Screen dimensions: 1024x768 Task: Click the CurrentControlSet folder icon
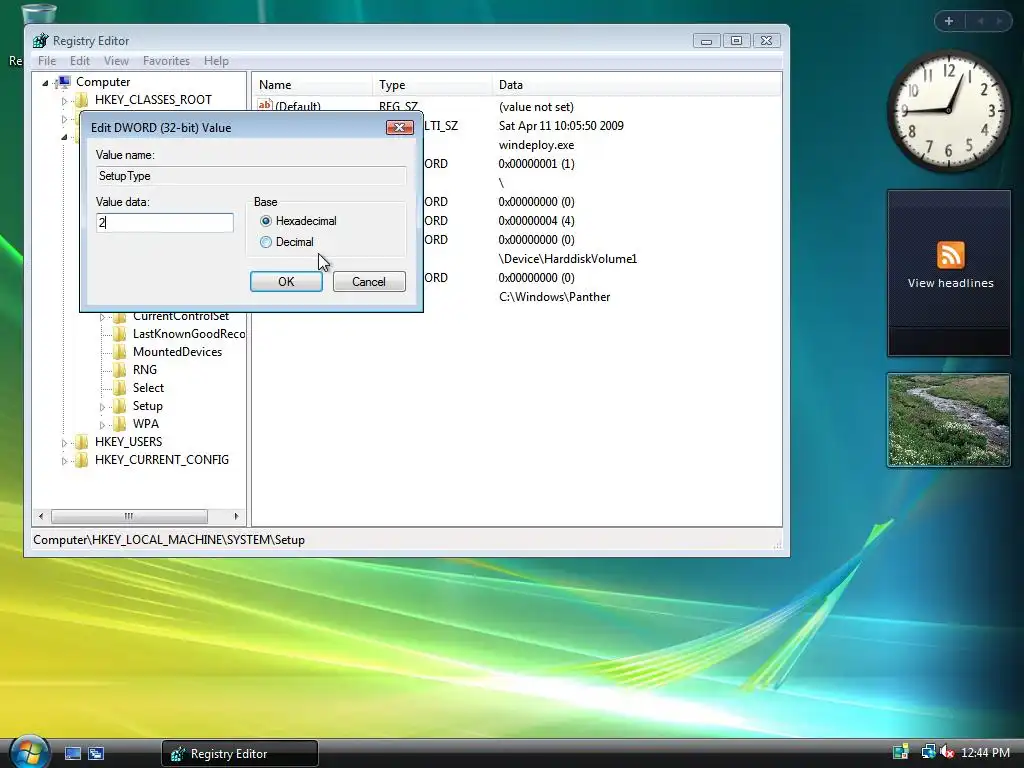pos(120,317)
